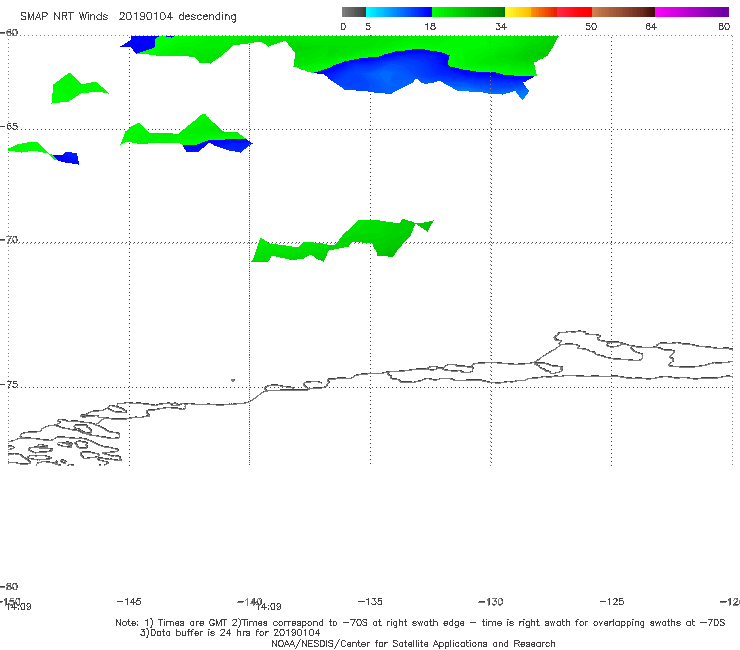Image resolution: width=740 pixels, height=650 pixels.
Task: Click the gray segment of the color bar
Action: click(353, 12)
